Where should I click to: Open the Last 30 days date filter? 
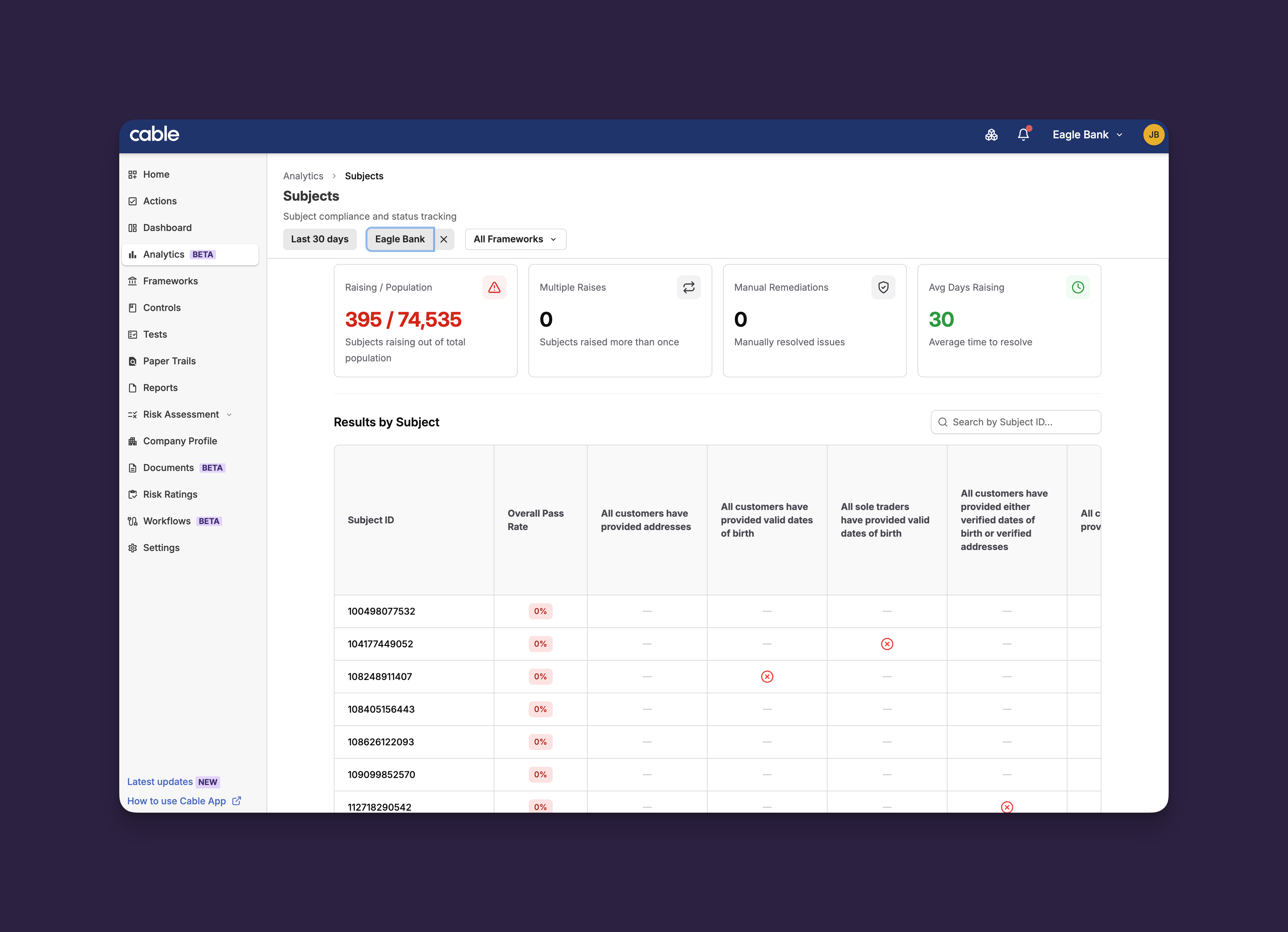tap(320, 239)
